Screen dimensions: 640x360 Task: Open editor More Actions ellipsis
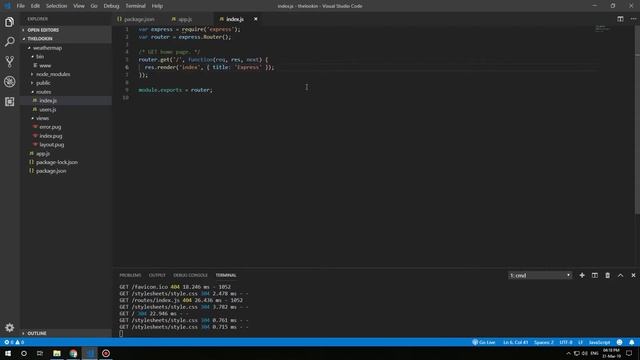tap(633, 19)
